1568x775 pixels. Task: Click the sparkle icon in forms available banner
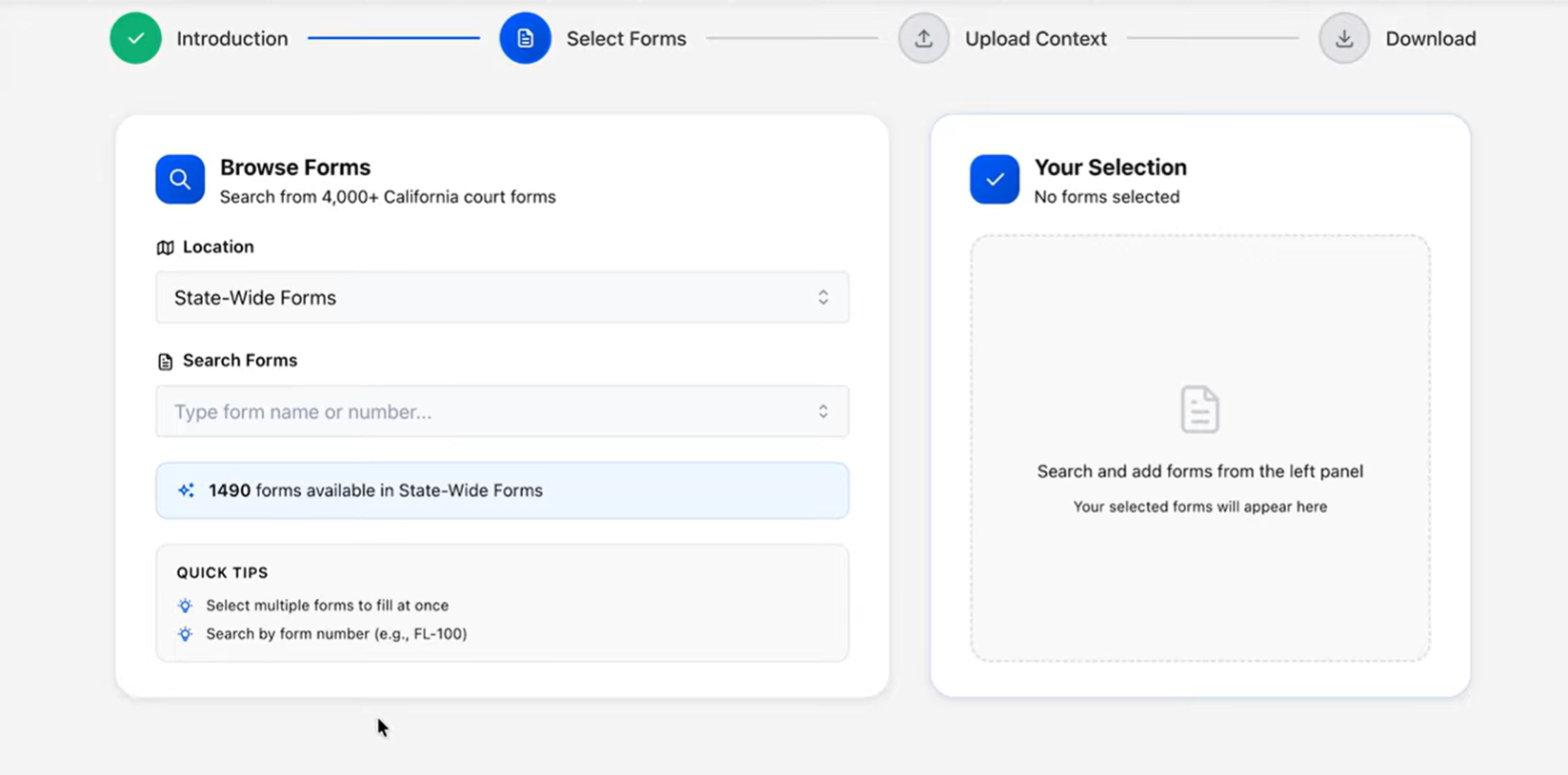pyautogui.click(x=186, y=490)
